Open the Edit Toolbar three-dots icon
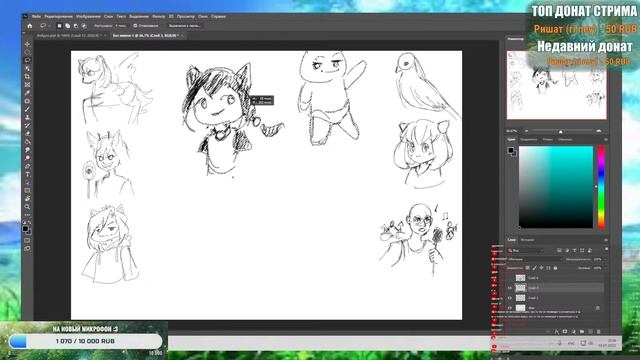 [x=27, y=215]
